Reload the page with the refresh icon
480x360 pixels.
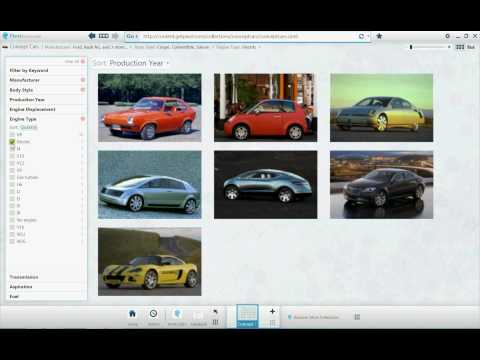tap(361, 36)
